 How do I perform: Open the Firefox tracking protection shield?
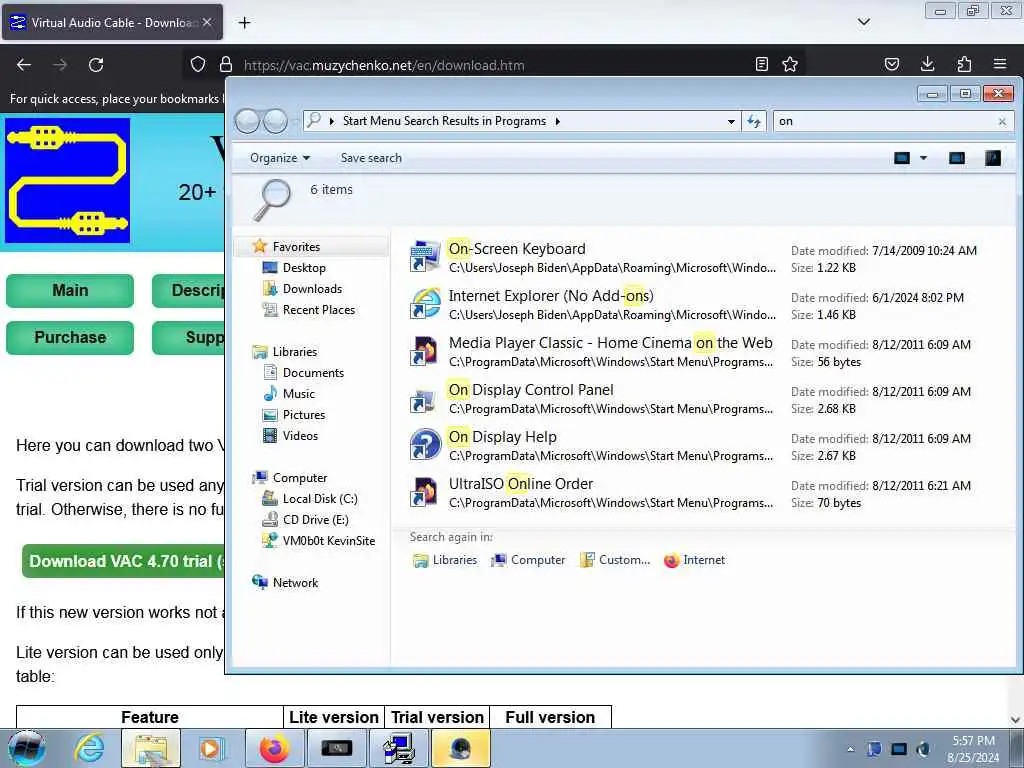[198, 64]
